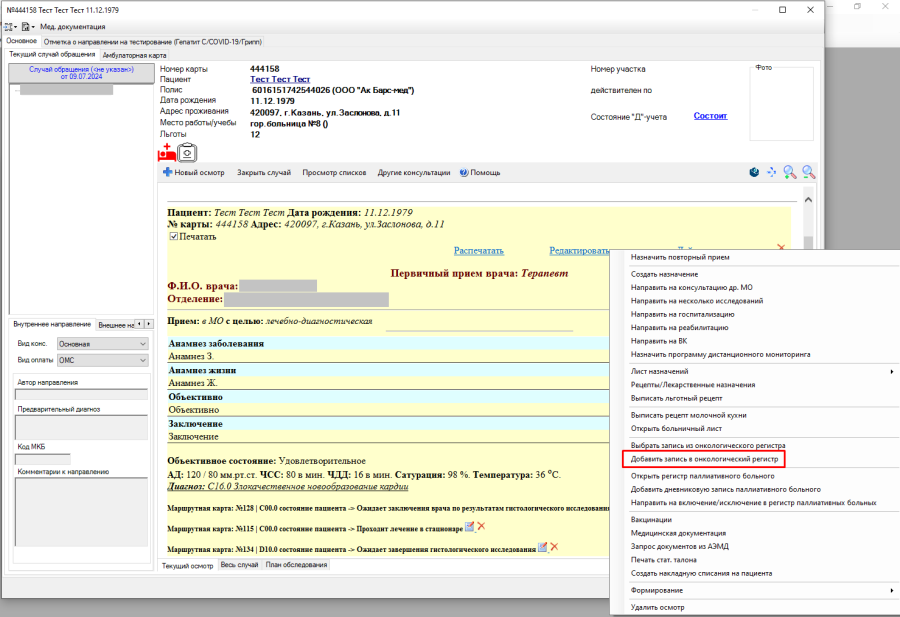
Task: Delete route card №115 with red cross
Action: (482, 526)
